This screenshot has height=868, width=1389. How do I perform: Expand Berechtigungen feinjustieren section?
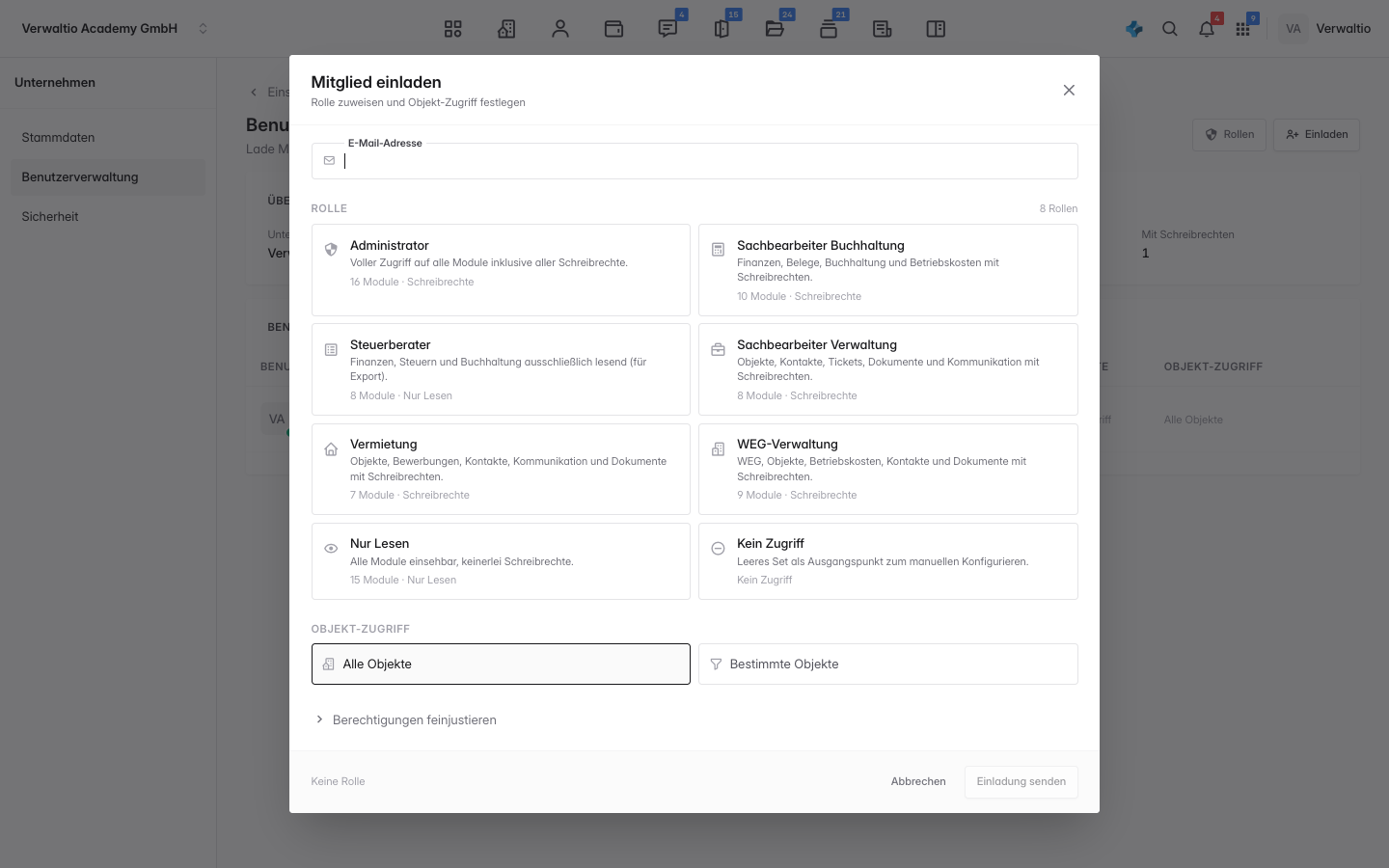pos(405,719)
